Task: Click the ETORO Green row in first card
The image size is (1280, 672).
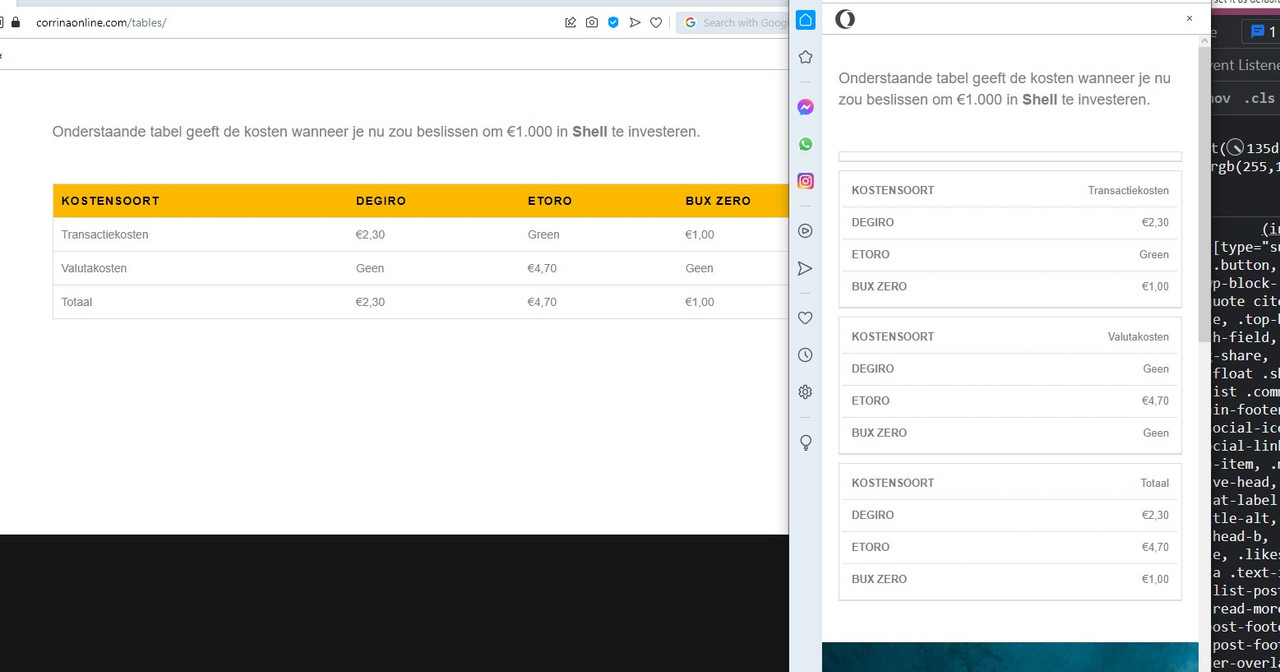Action: pyautogui.click(x=1010, y=255)
